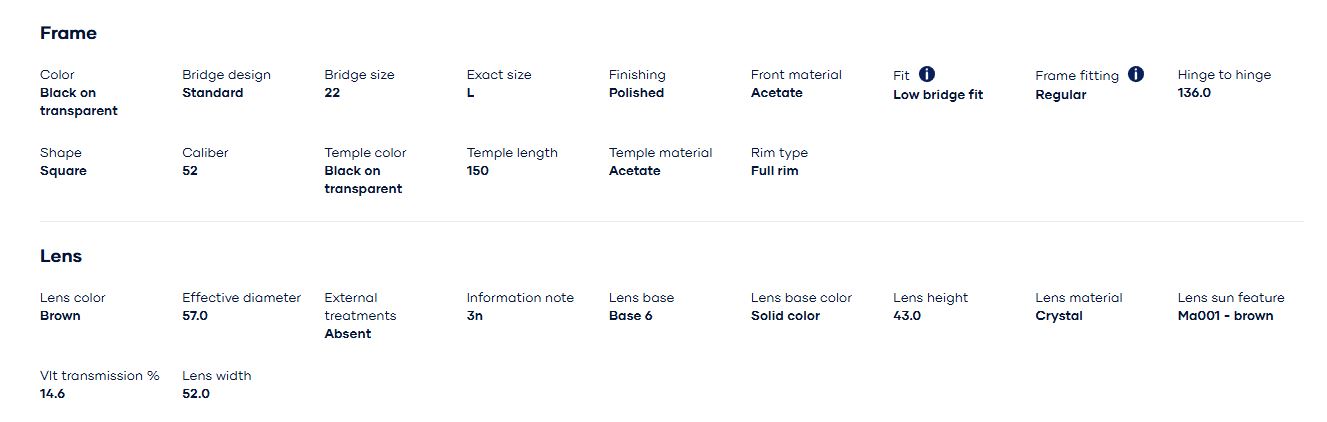1327x422 pixels.
Task: Click the Base 6 lens base value
Action: coord(630,316)
